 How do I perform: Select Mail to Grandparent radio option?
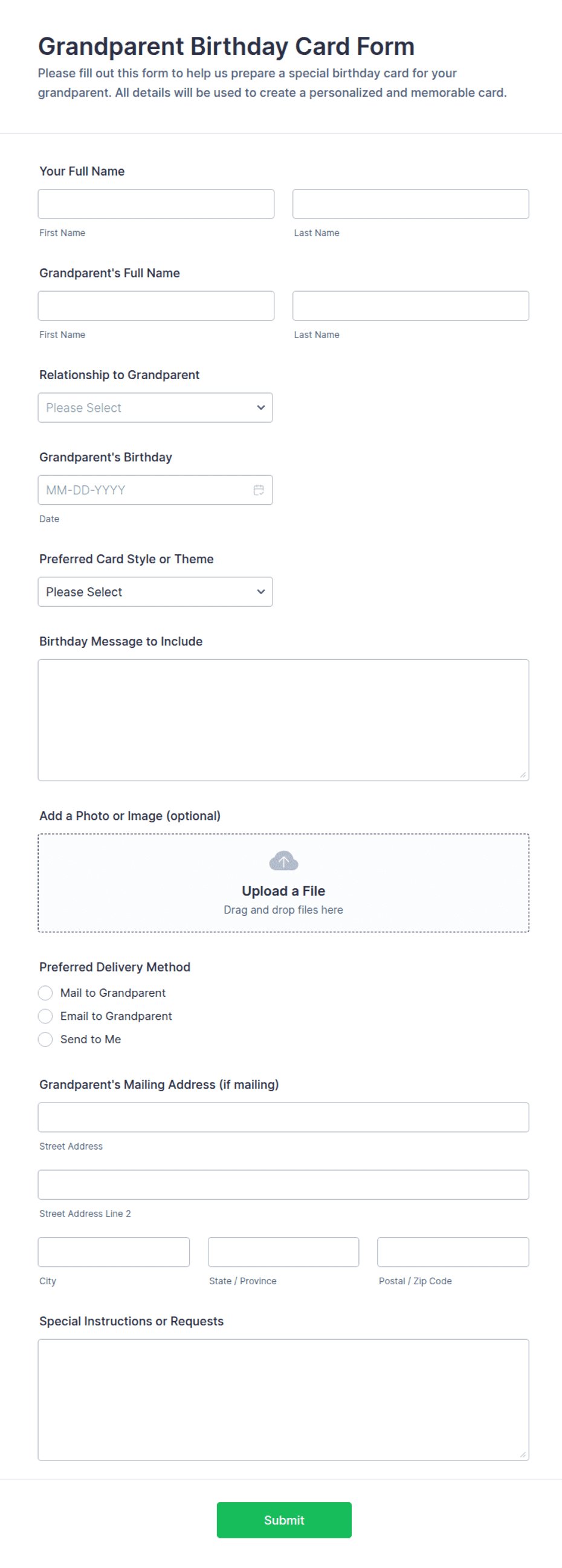[45, 993]
